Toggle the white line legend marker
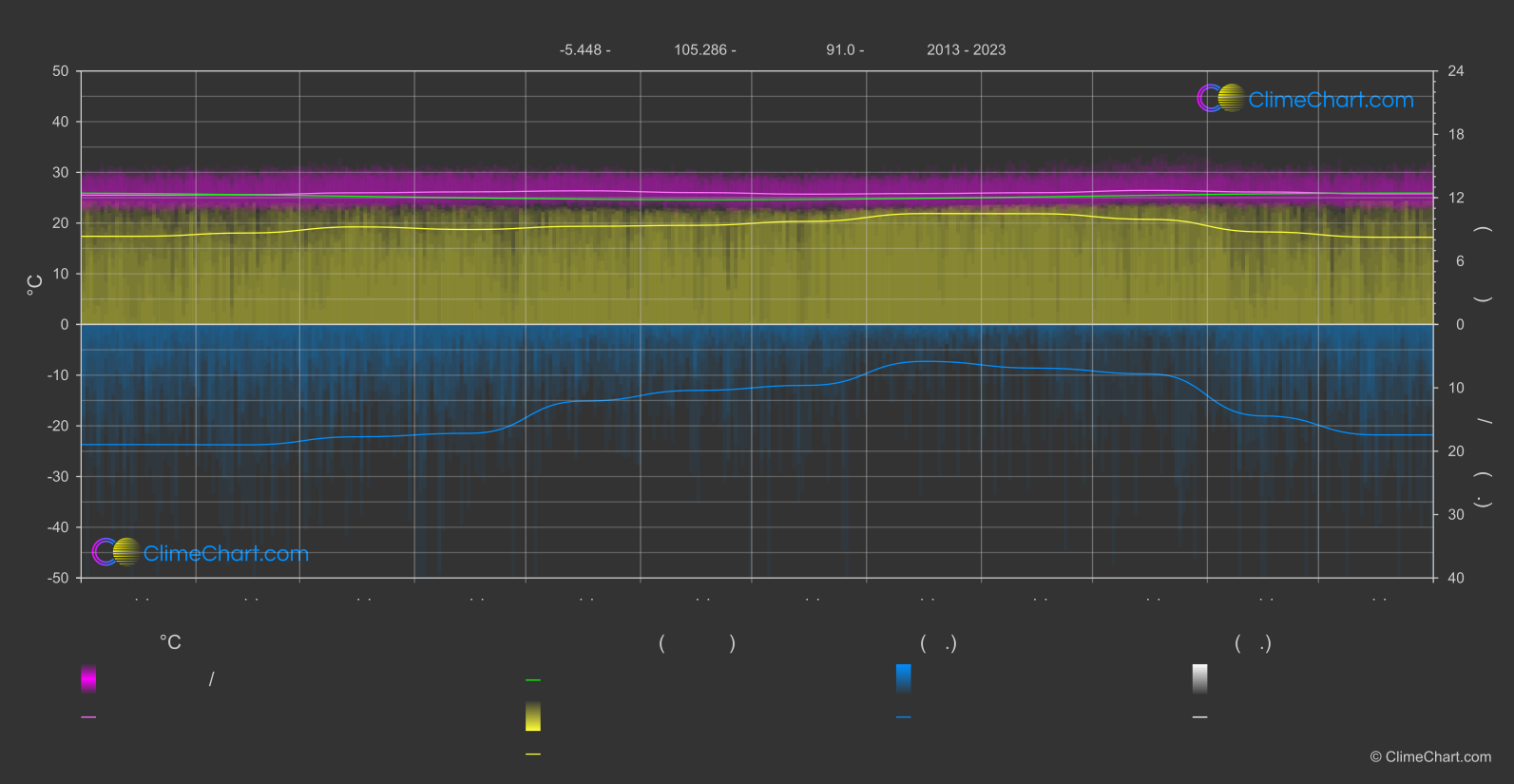Image resolution: width=1514 pixels, height=784 pixels. pyautogui.click(x=1200, y=717)
